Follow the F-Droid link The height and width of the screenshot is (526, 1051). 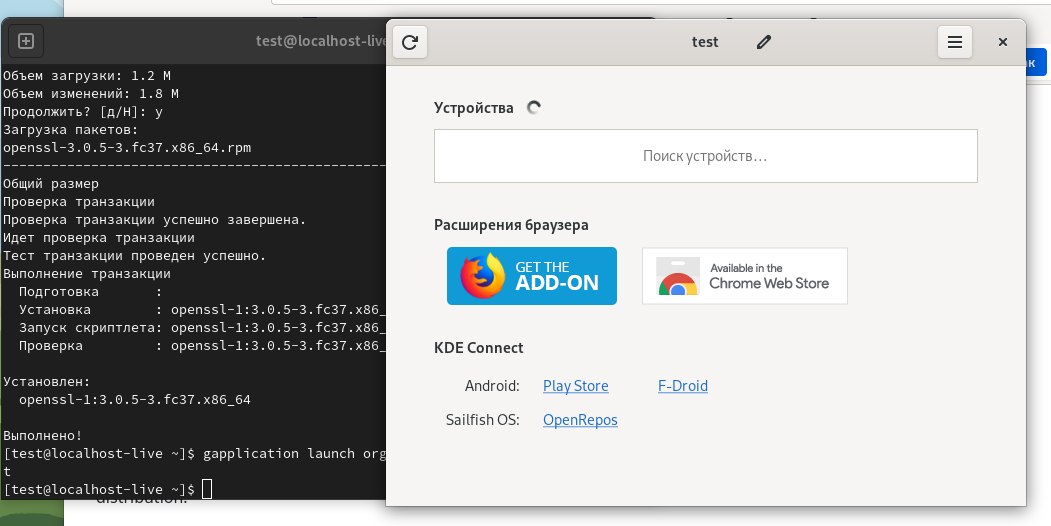click(683, 386)
